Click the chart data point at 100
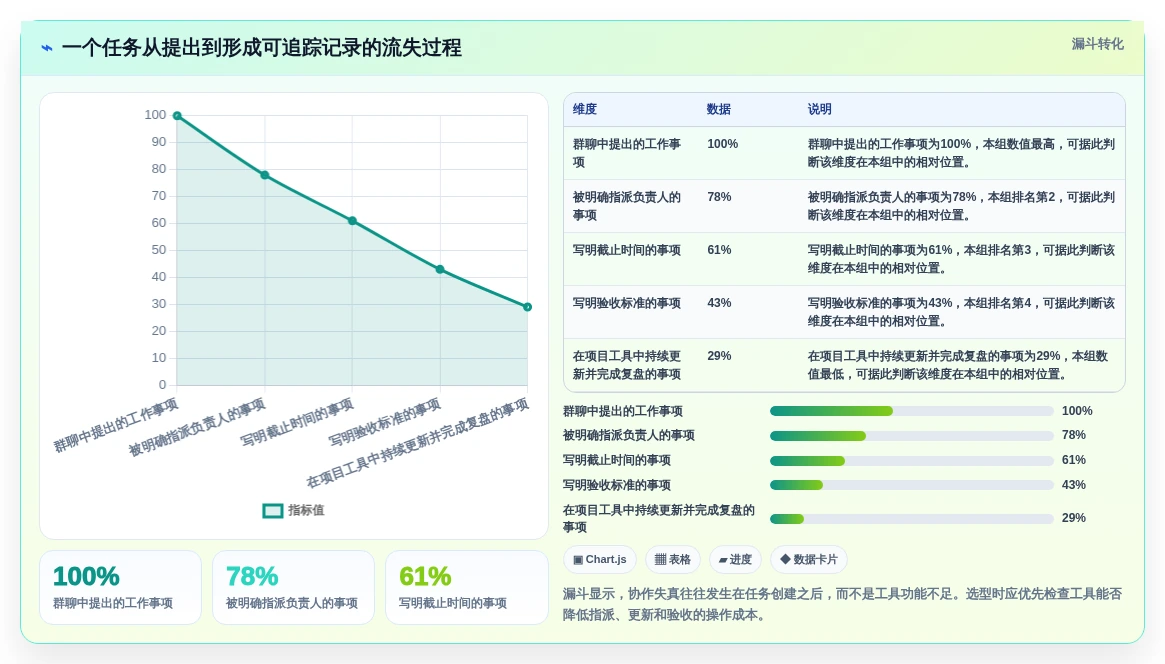This screenshot has height=664, width=1165. [177, 116]
